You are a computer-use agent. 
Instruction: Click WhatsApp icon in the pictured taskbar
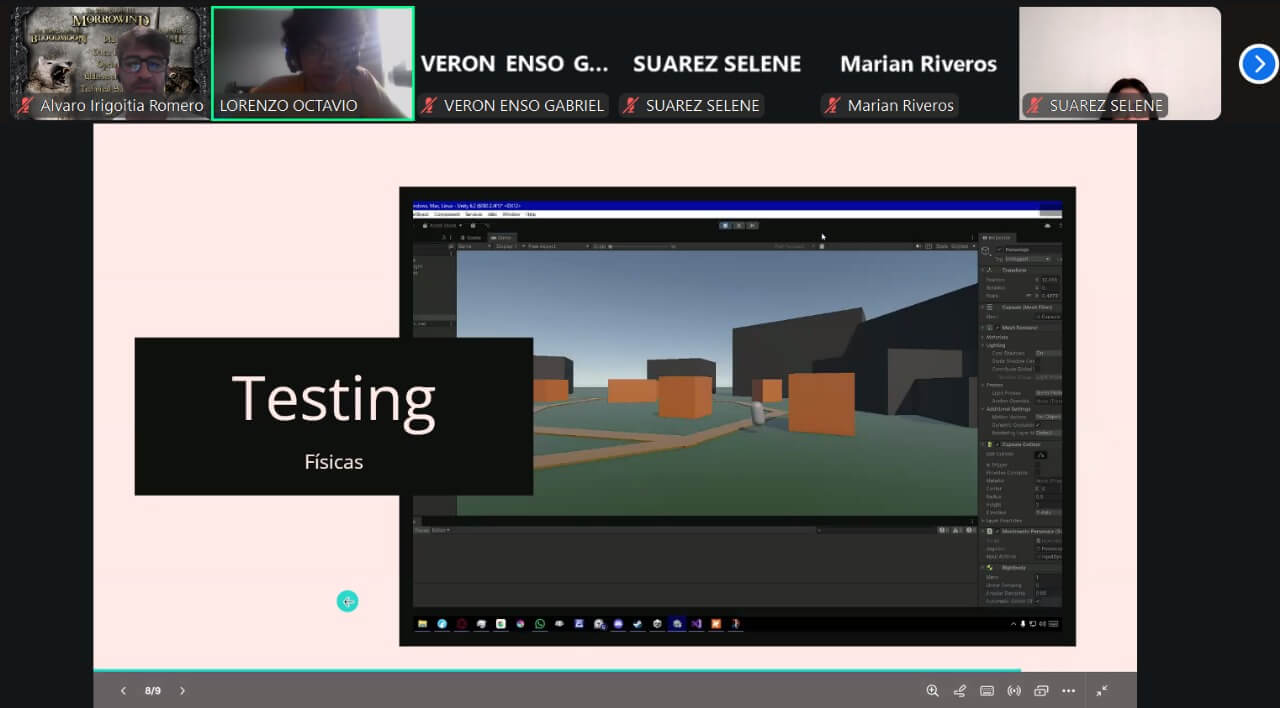point(540,624)
